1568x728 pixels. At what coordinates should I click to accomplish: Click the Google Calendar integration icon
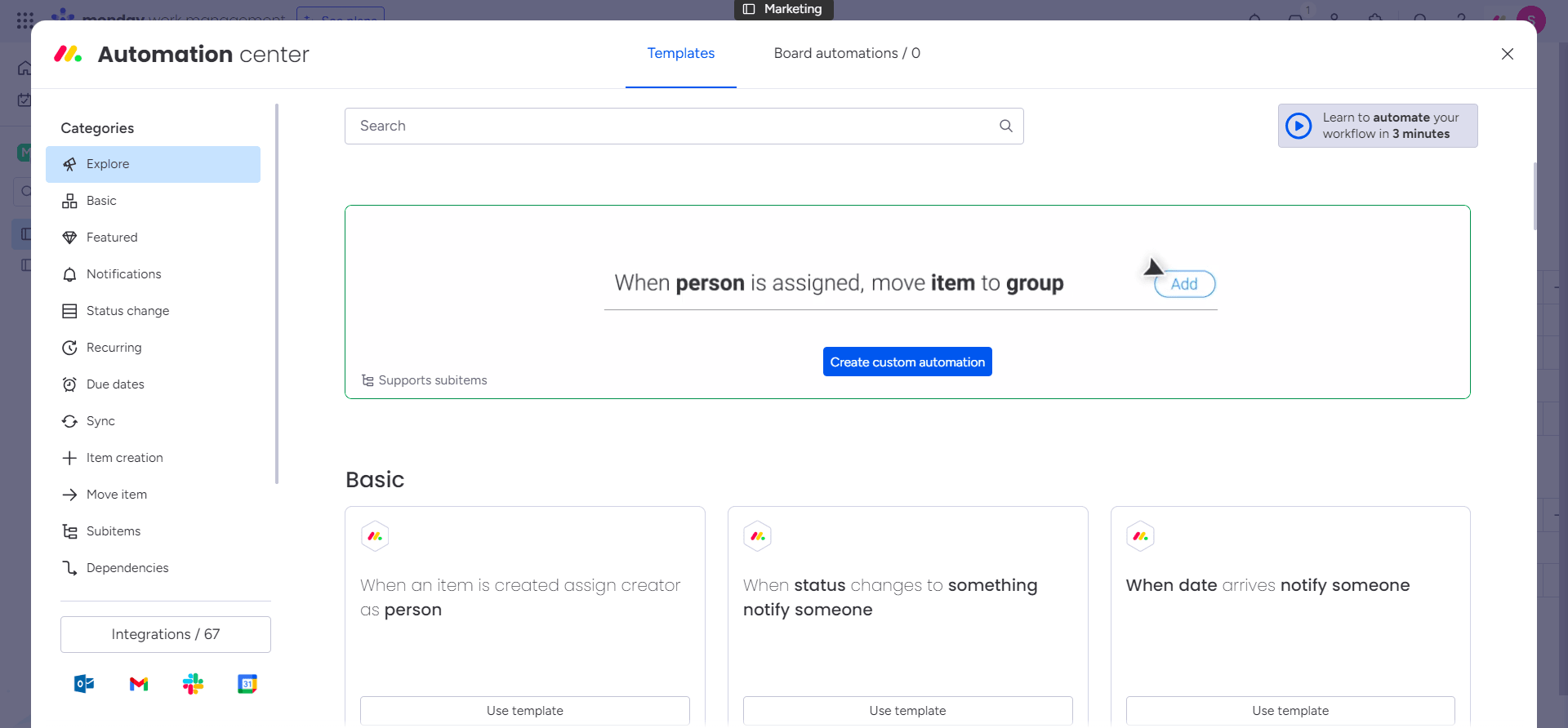(247, 684)
